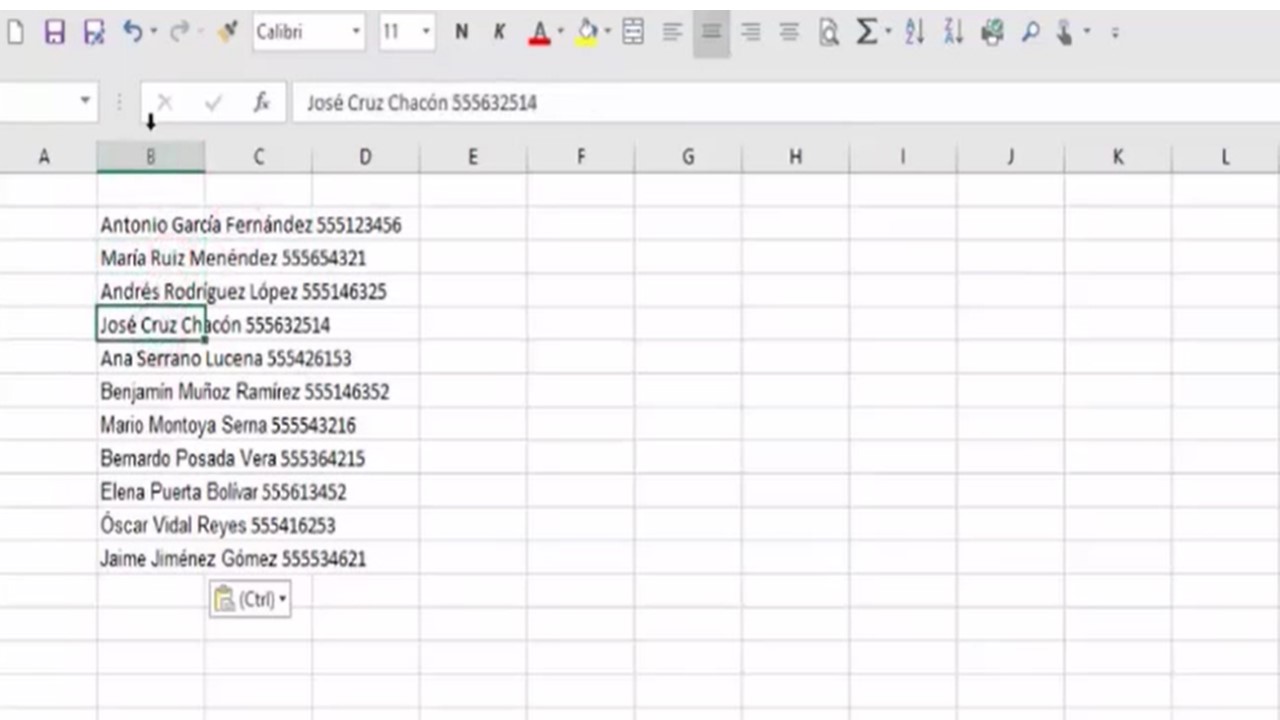Select cell with Óscar Vidal Reyes
Screen dimensions: 1280x720
(x=151, y=525)
